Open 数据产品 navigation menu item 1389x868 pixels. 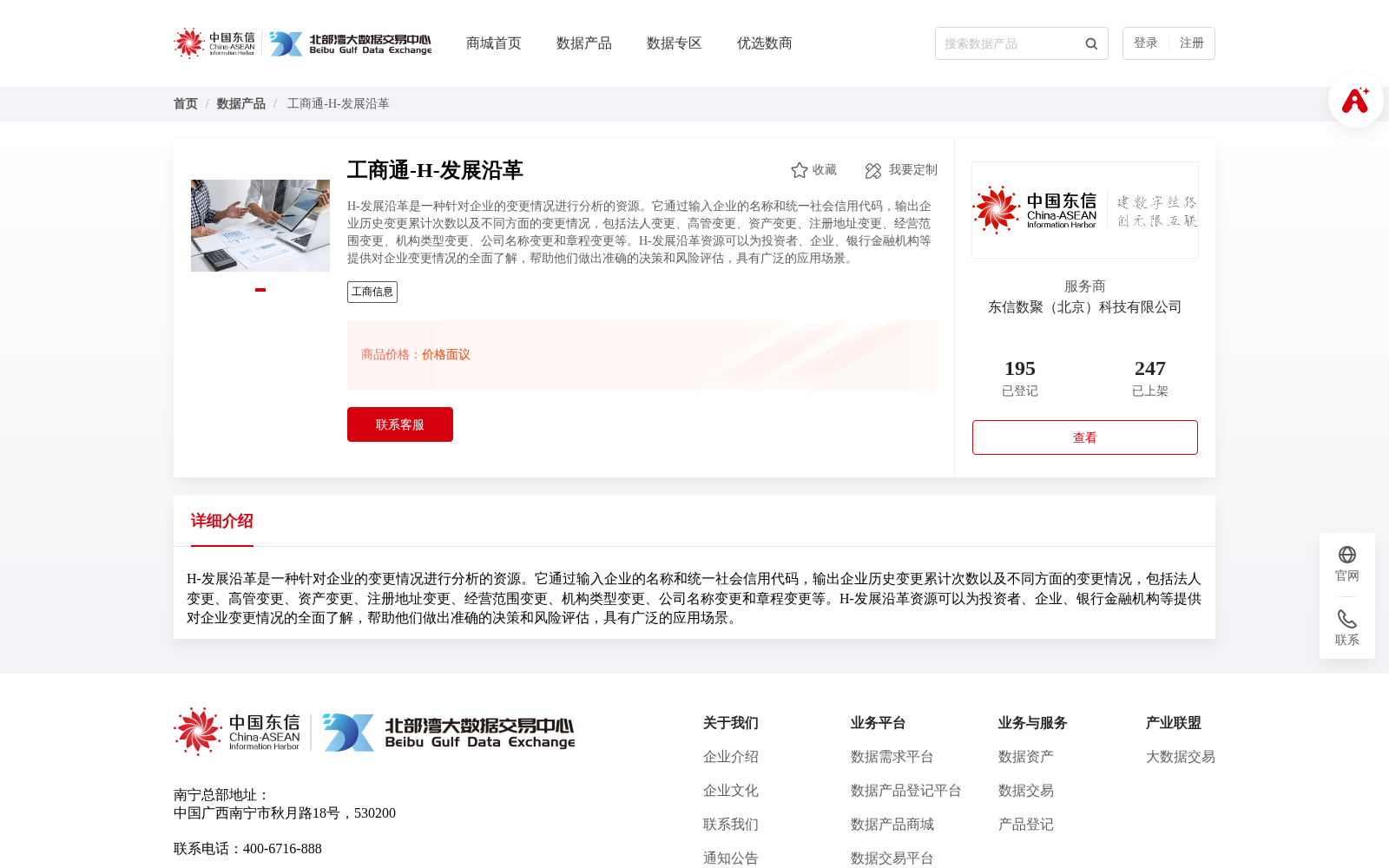584,43
